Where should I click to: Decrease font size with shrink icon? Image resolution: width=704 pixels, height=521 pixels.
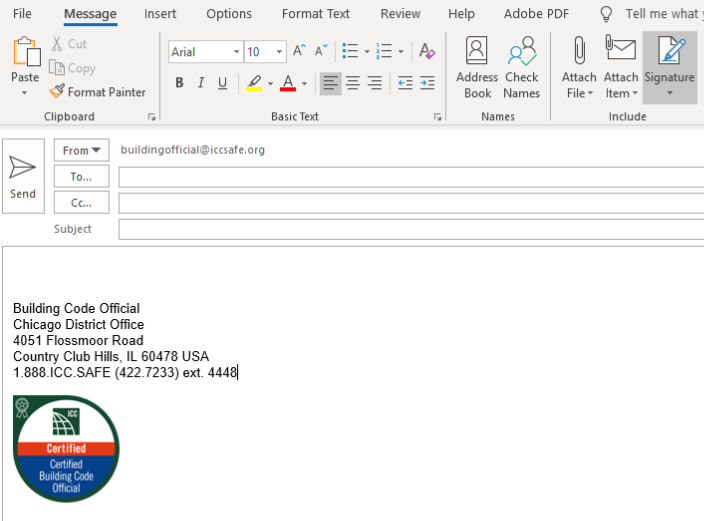pyautogui.click(x=321, y=51)
